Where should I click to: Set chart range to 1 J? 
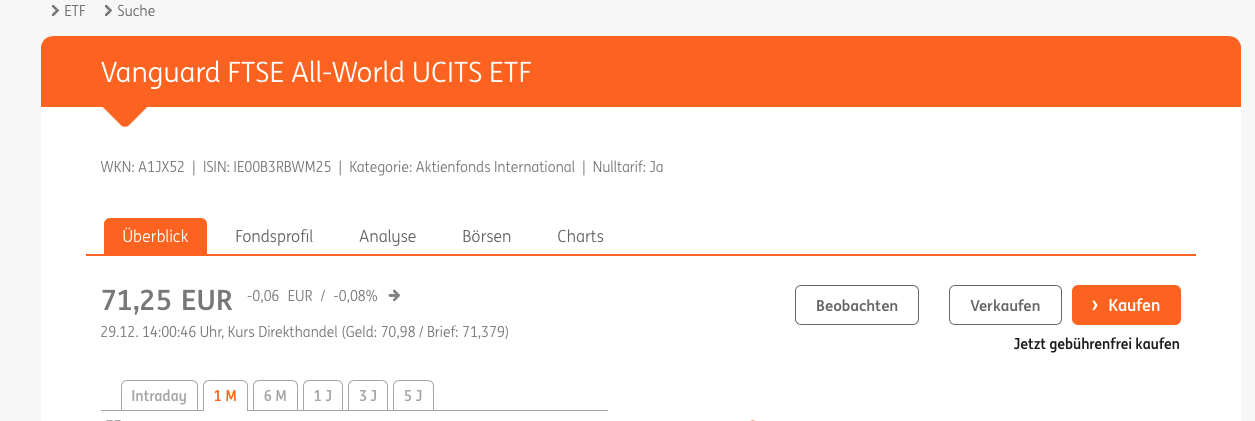[x=323, y=396]
